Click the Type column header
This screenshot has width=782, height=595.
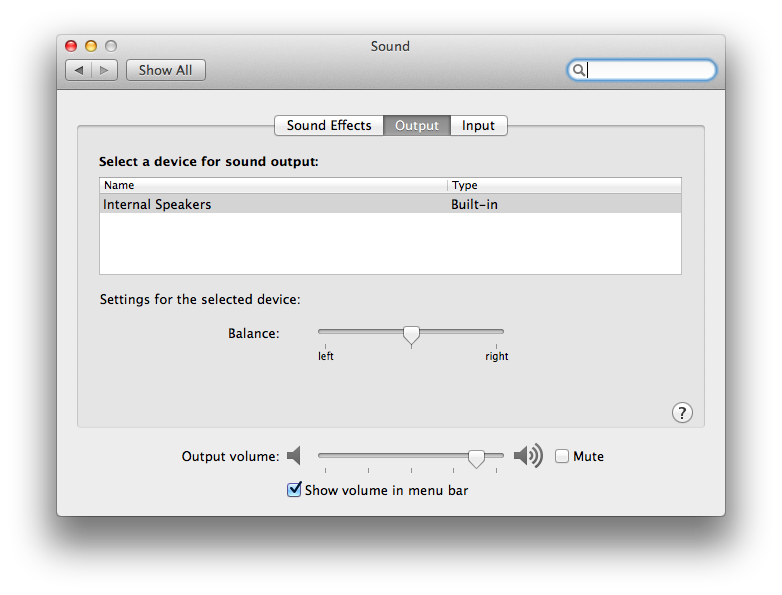point(565,185)
